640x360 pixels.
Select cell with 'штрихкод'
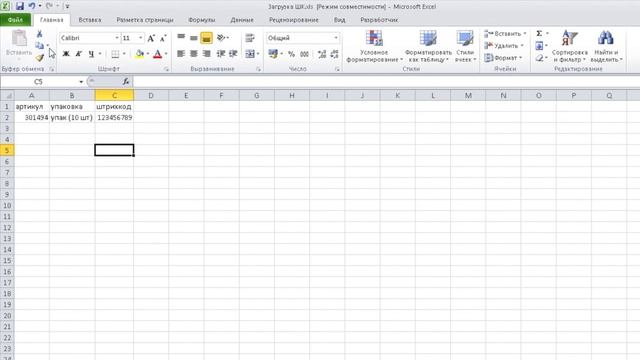114,107
